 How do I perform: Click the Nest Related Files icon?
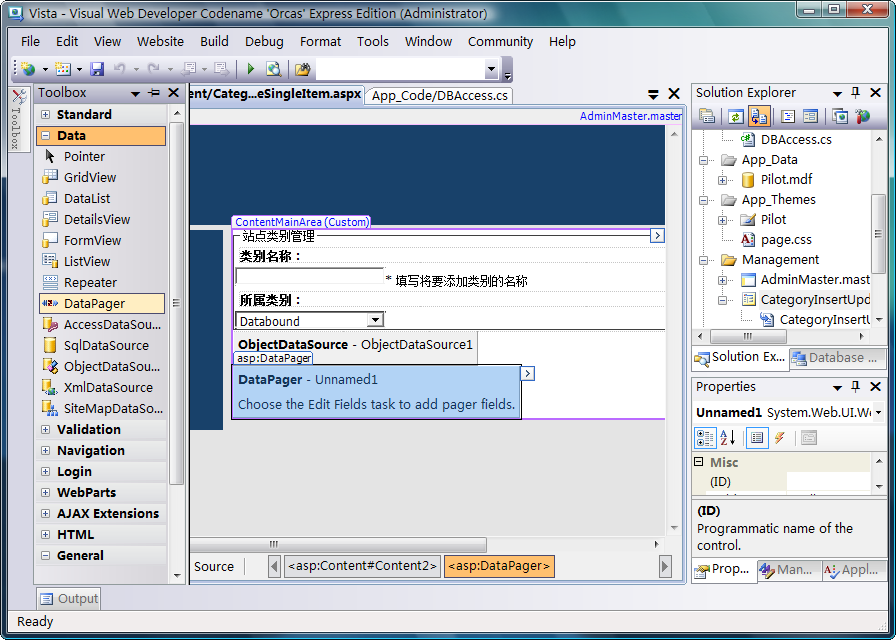[759, 117]
